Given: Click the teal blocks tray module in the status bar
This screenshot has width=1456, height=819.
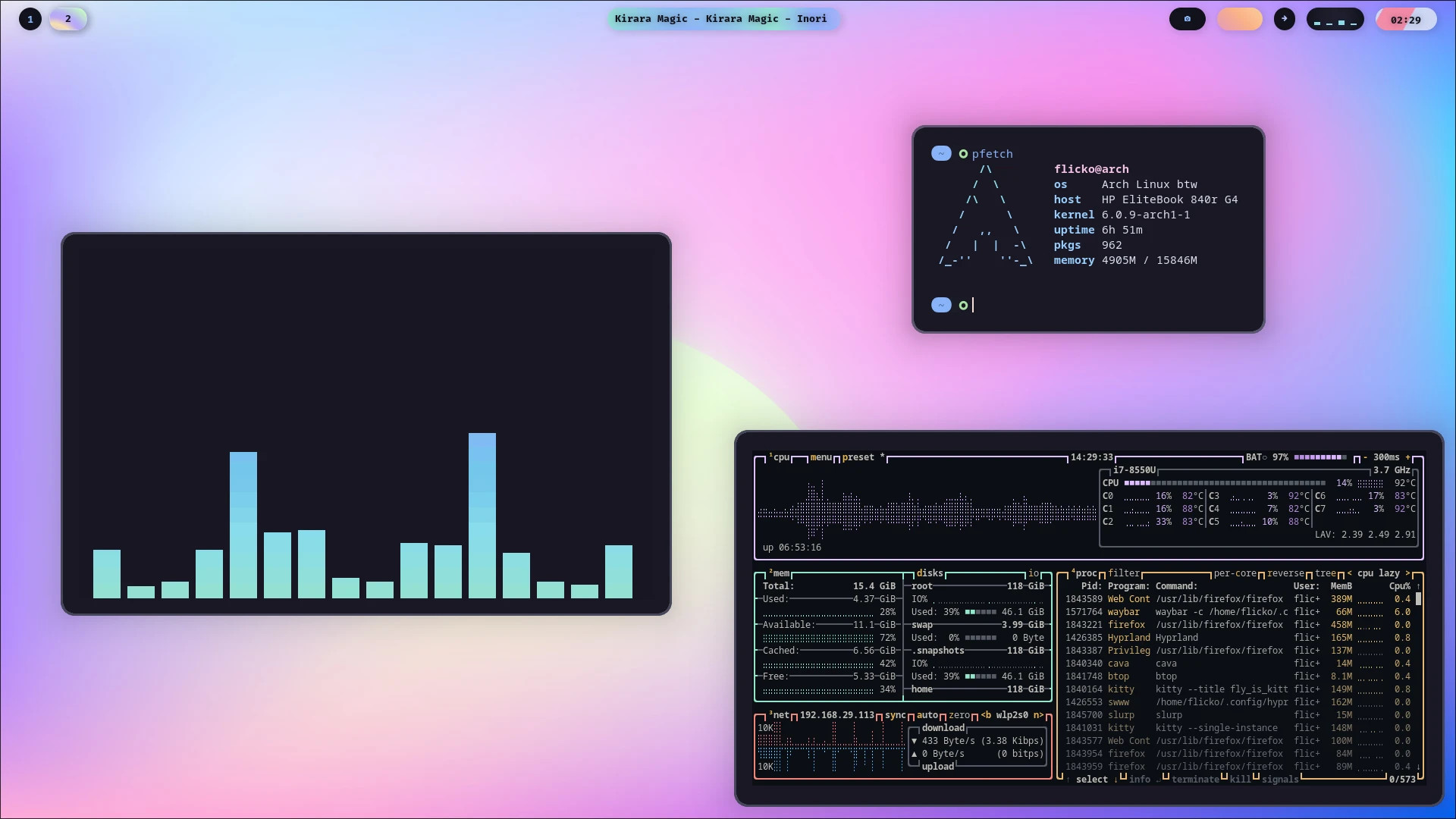Looking at the screenshot, I should tap(1335, 19).
